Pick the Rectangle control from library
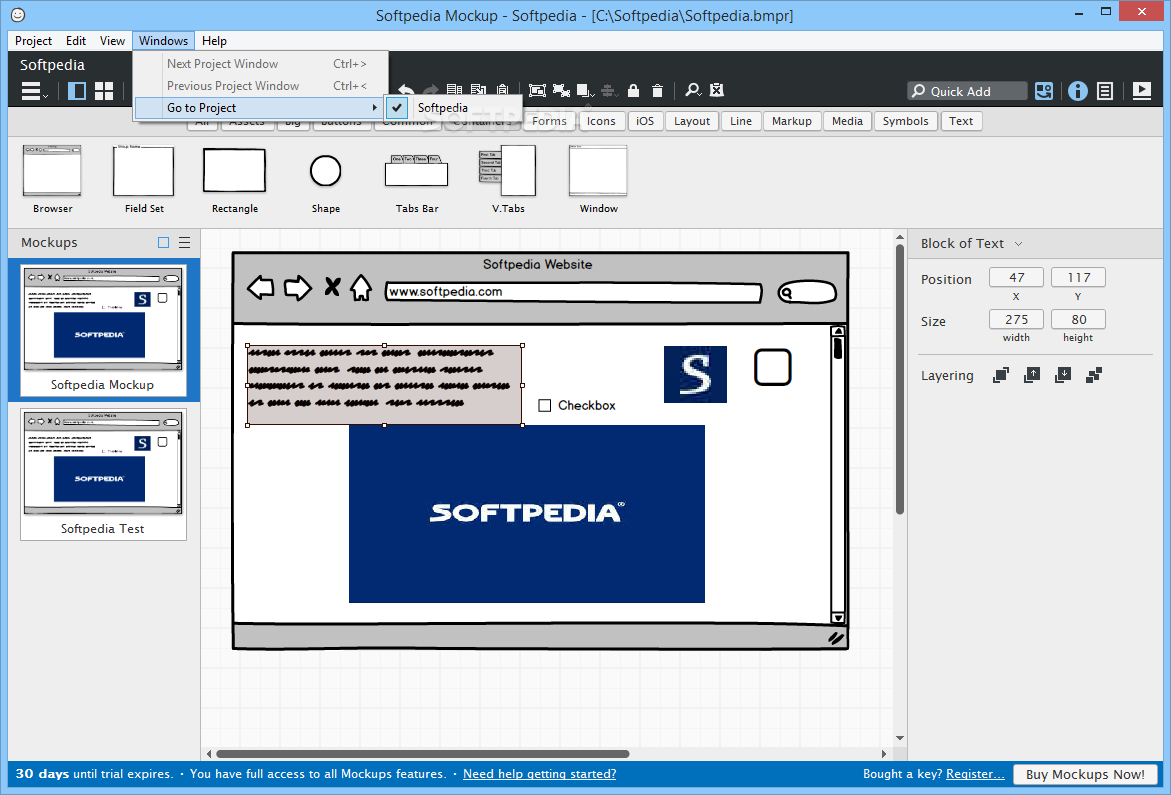1171x795 pixels. pos(234,180)
